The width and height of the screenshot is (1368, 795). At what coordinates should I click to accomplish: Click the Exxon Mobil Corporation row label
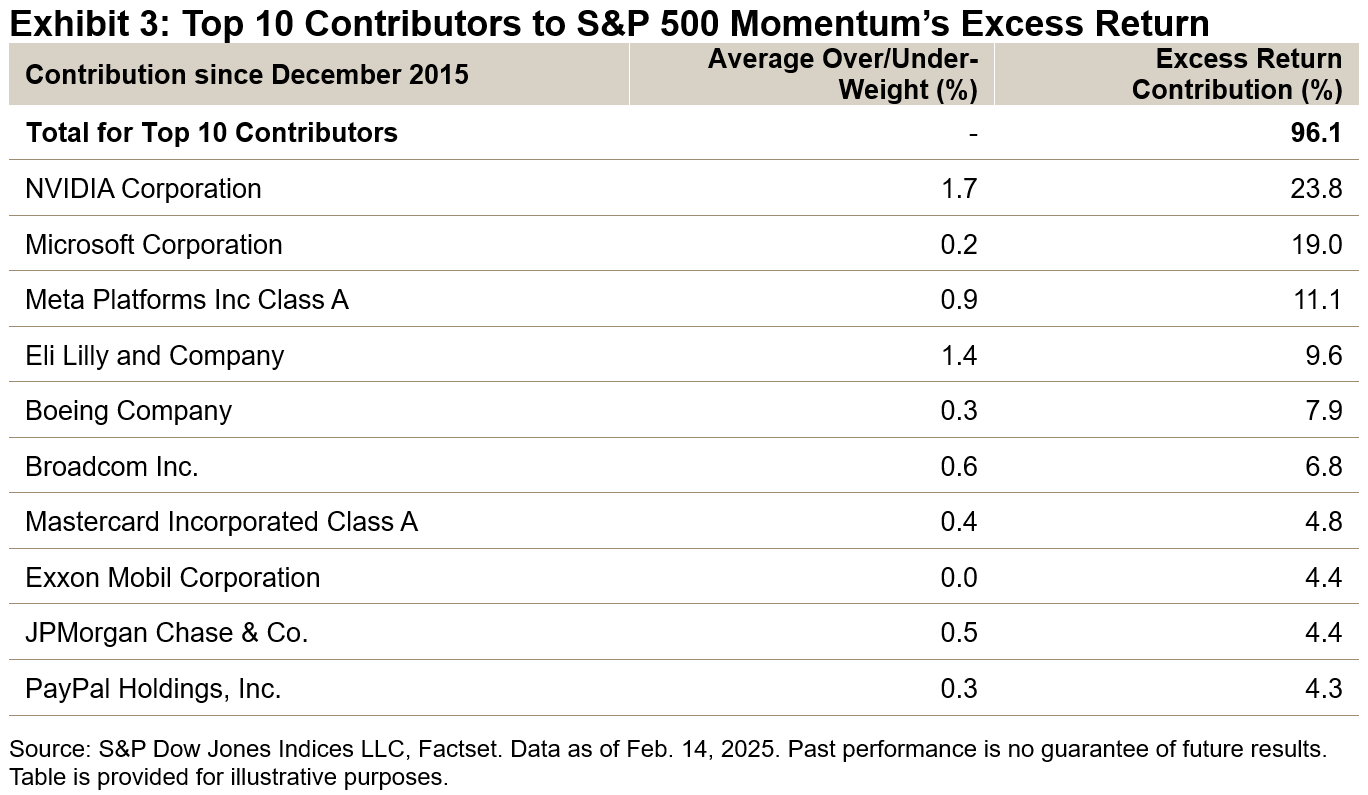[173, 578]
